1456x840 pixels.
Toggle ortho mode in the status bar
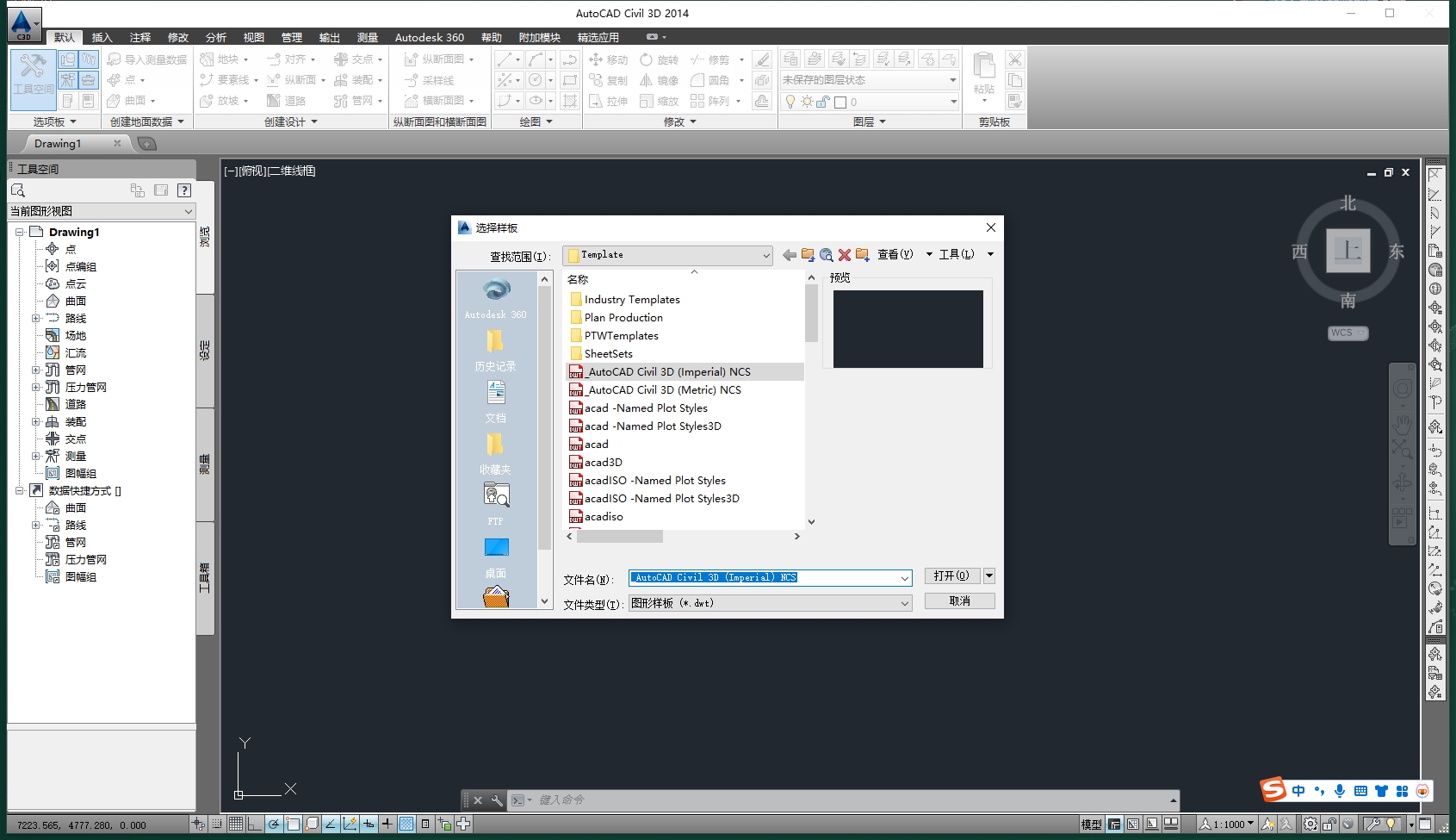coord(255,824)
